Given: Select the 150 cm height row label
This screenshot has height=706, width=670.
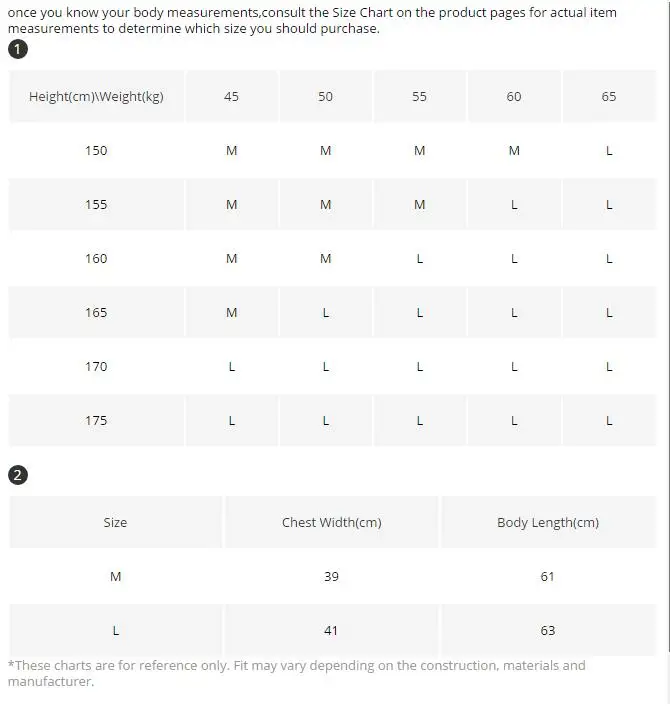Looking at the screenshot, I should [x=96, y=150].
